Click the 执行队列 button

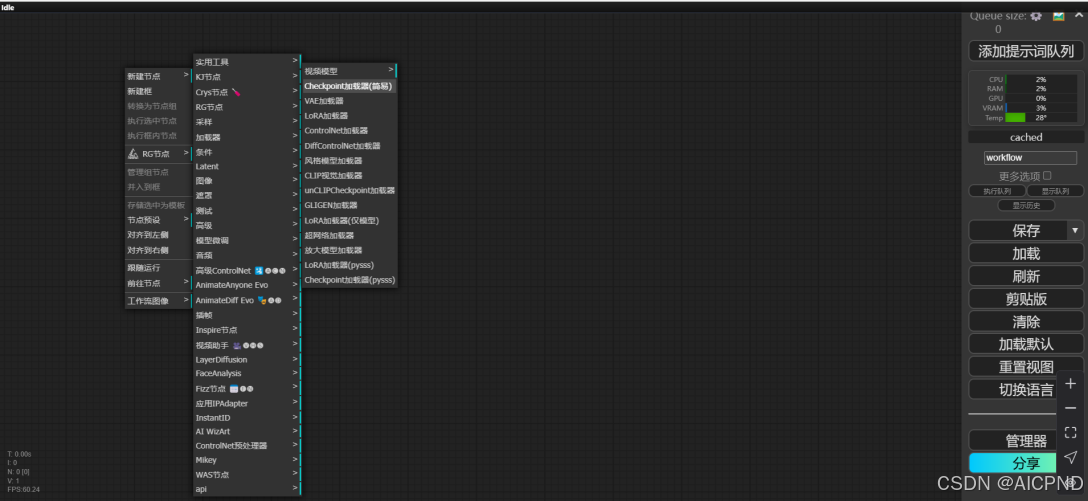coord(997,191)
